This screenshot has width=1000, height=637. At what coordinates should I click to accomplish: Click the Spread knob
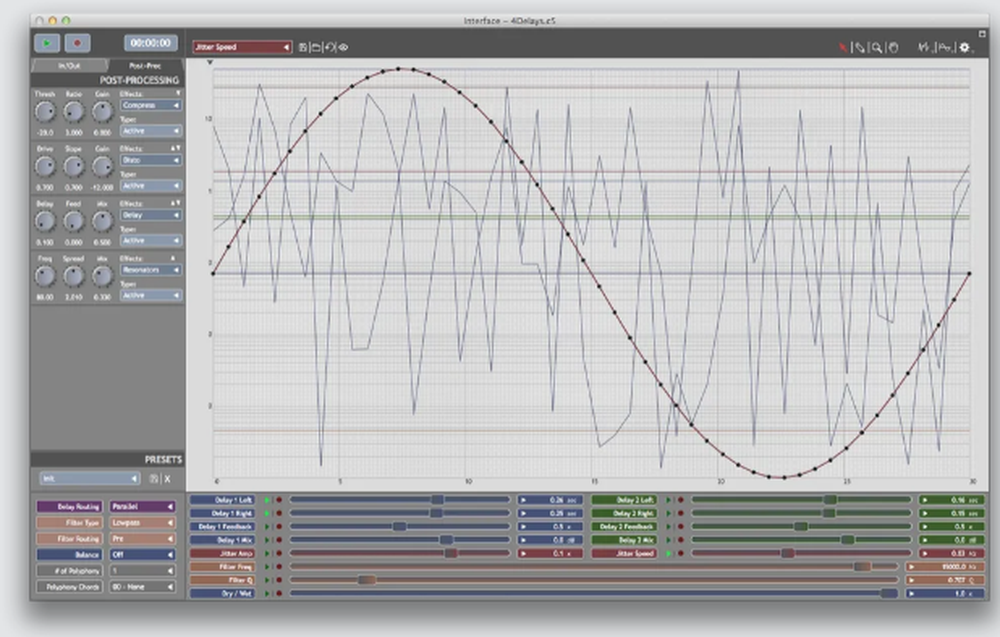click(73, 277)
